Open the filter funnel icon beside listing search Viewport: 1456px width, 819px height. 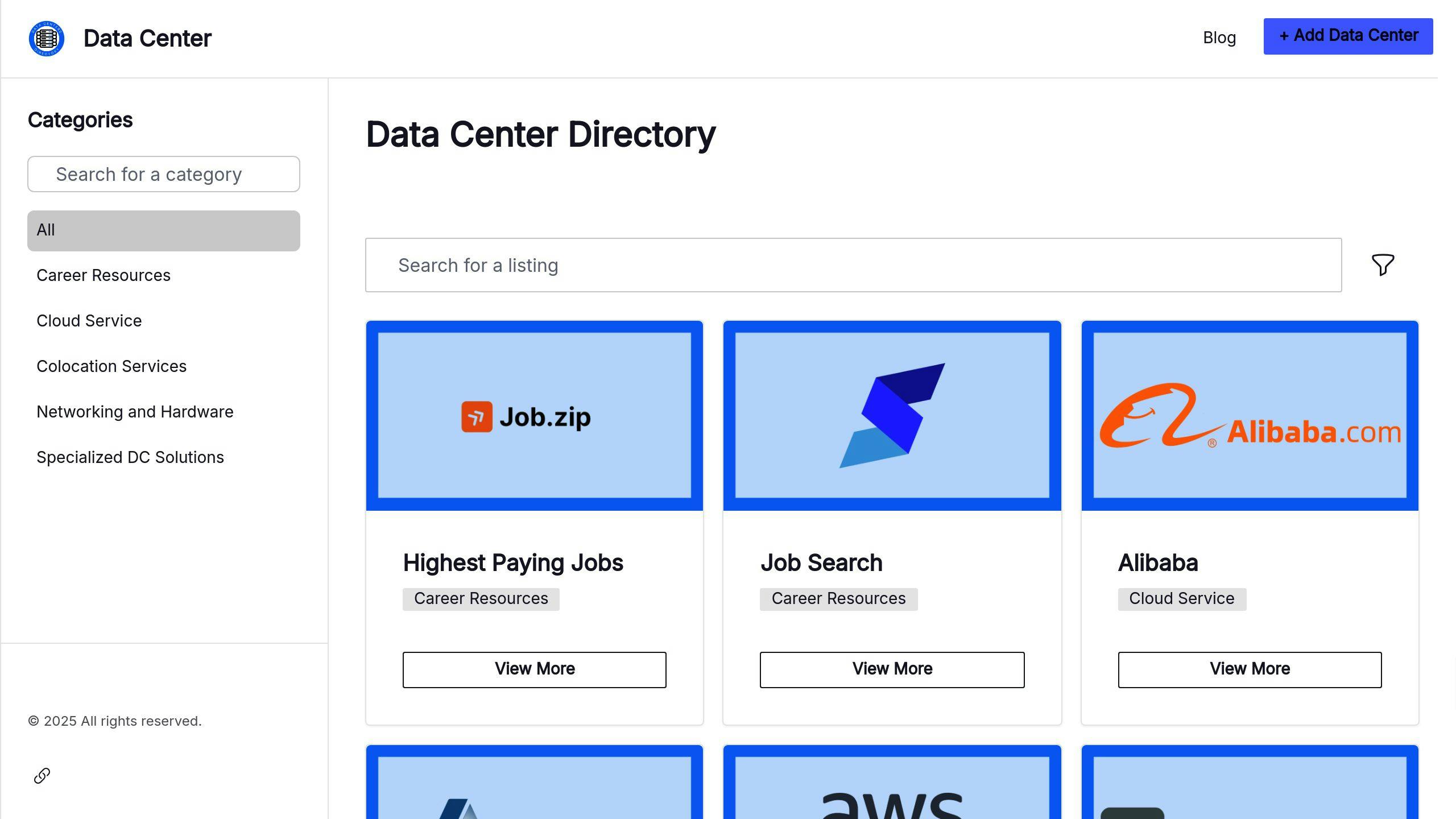coord(1383,265)
